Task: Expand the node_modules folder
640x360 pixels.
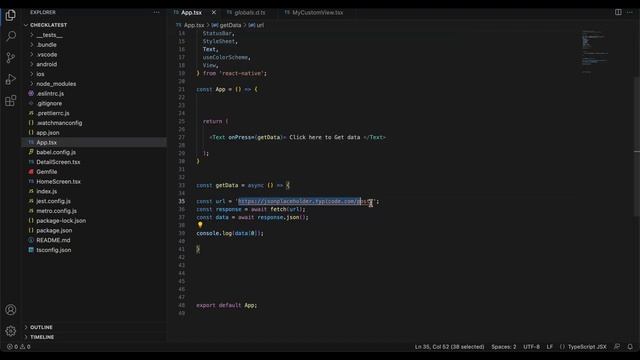Action: point(56,84)
